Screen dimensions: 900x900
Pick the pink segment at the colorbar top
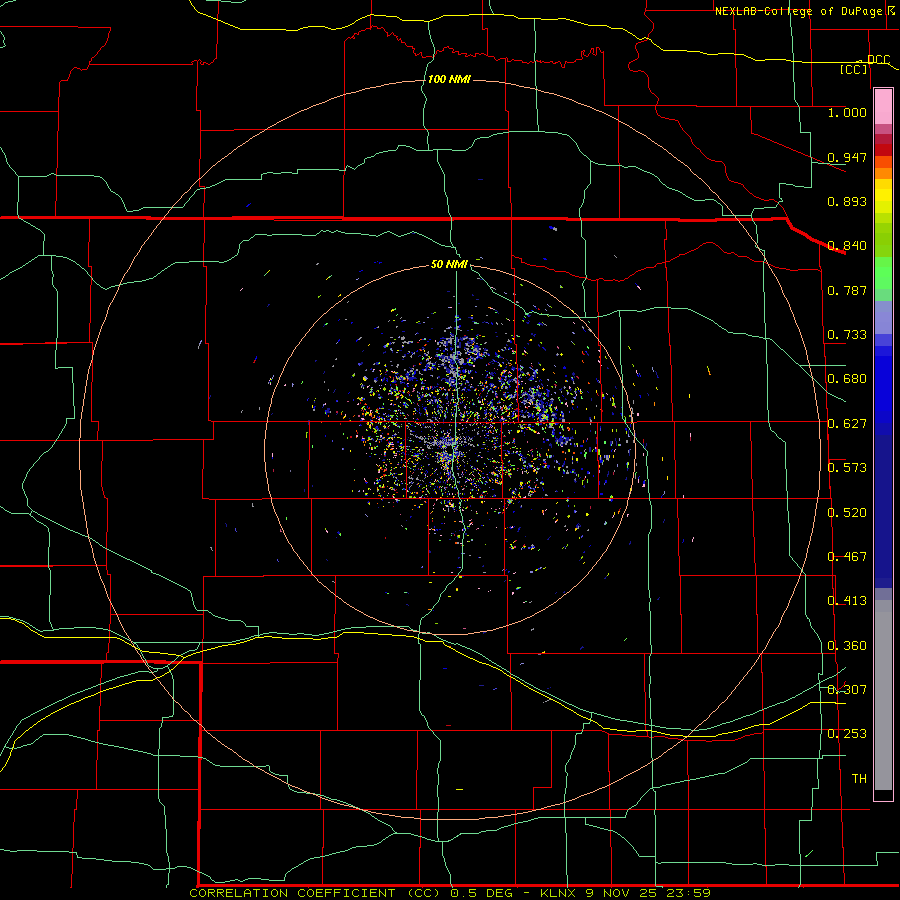coord(883,107)
